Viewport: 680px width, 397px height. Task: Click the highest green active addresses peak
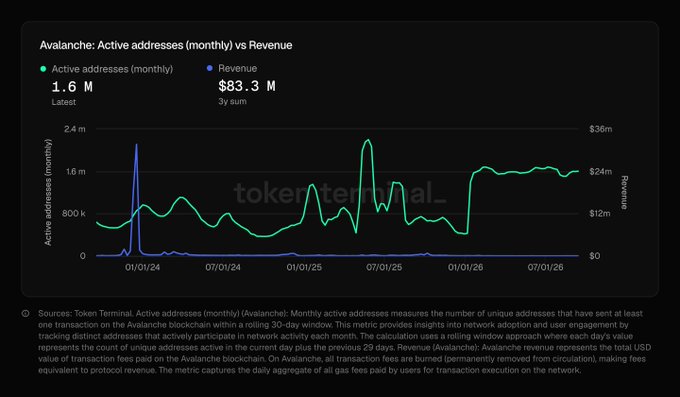click(x=368, y=140)
